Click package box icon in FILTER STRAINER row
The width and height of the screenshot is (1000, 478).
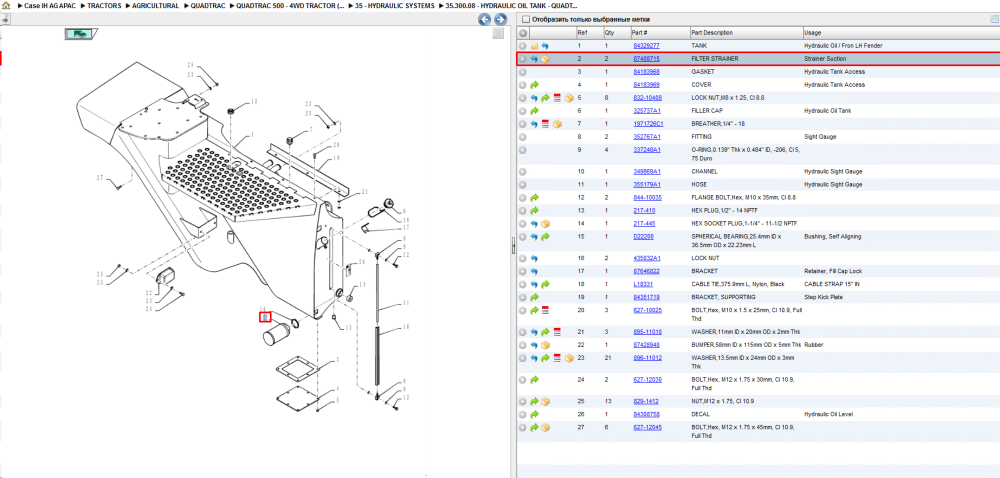pos(545,59)
